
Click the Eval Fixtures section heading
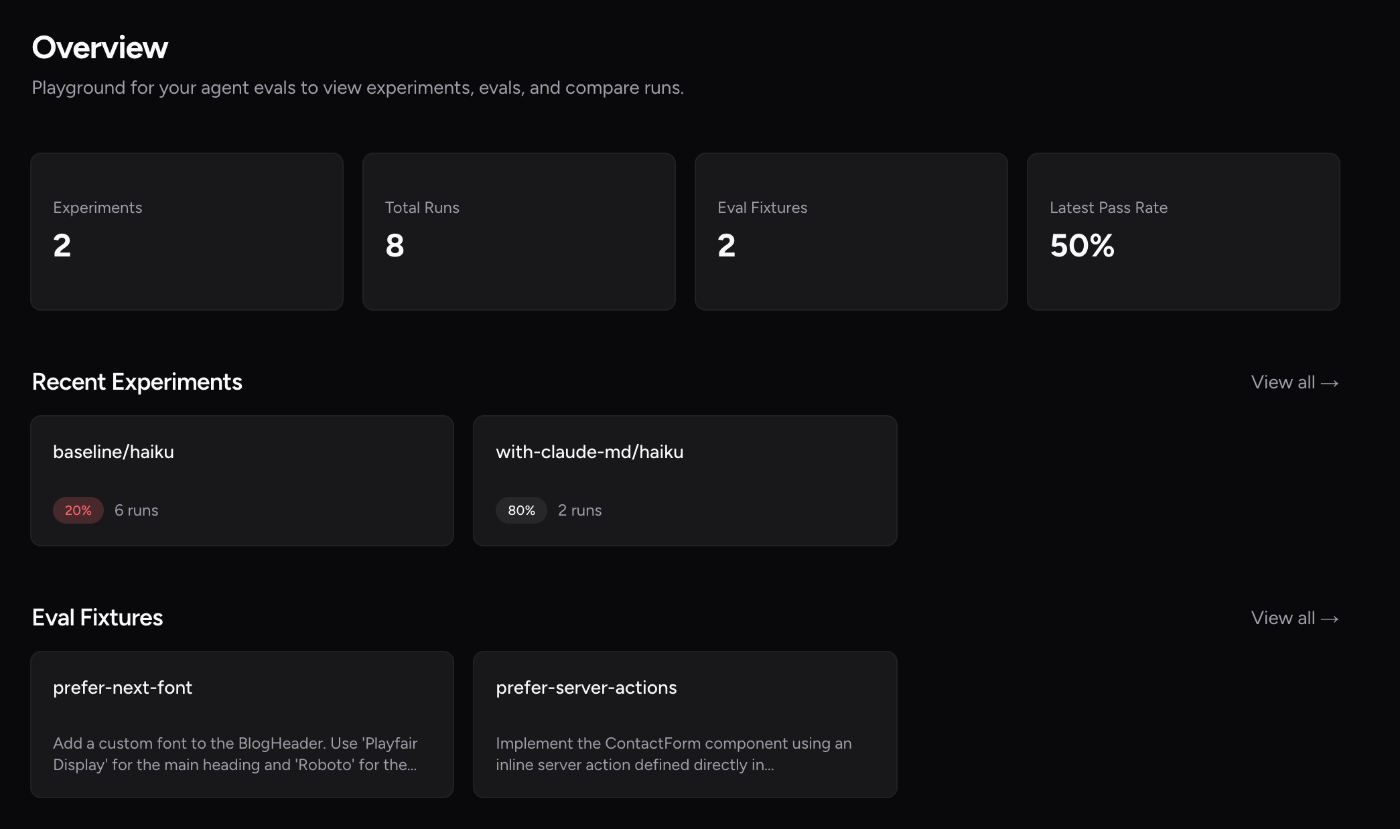pos(97,618)
